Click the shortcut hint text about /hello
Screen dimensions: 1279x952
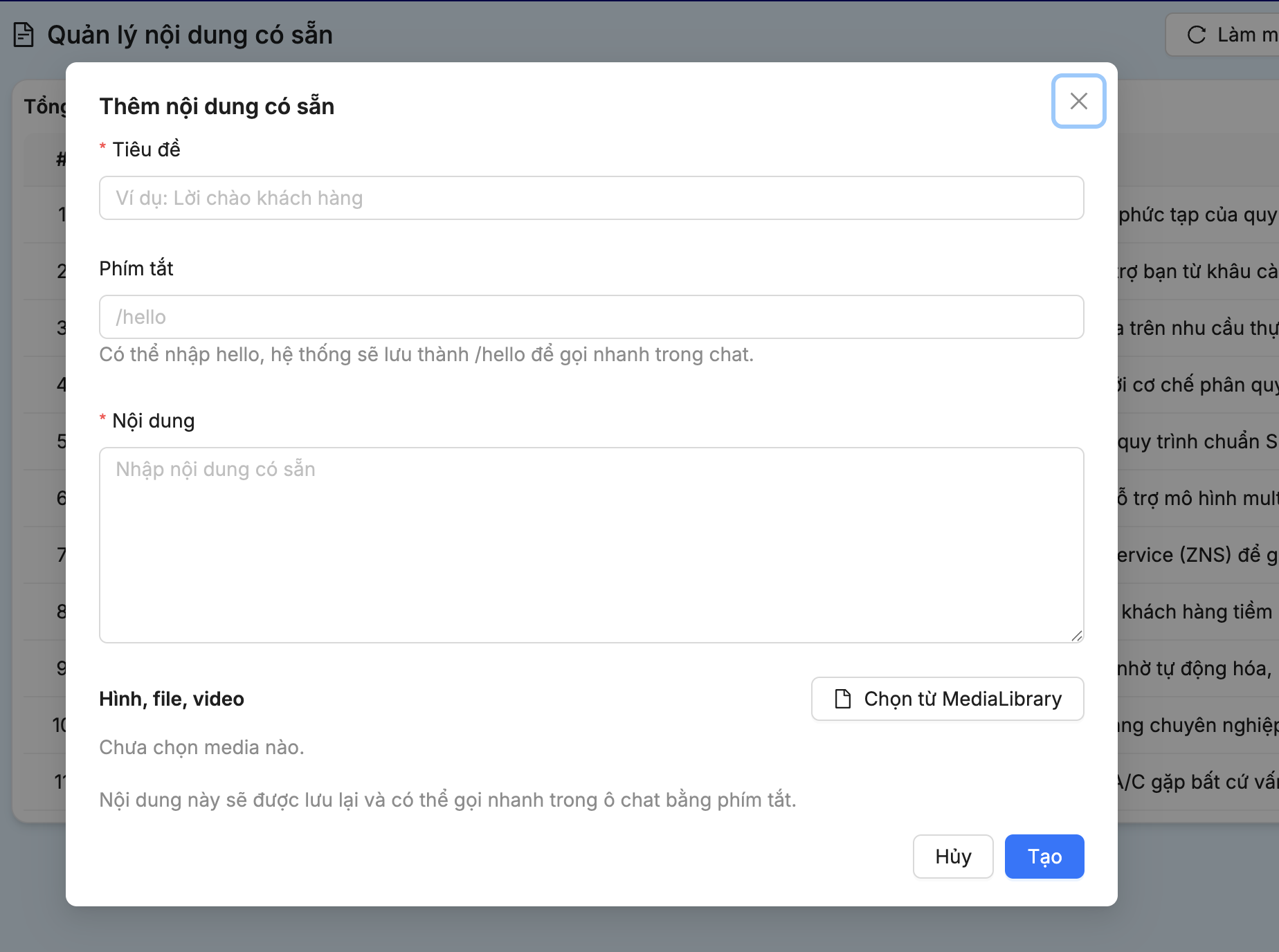pos(426,354)
